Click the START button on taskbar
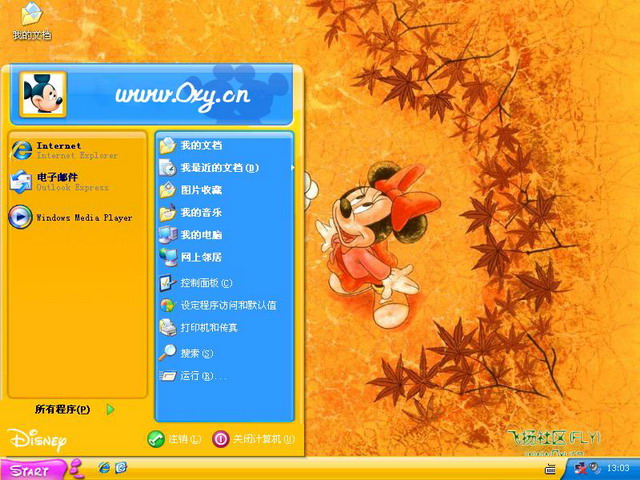The width and height of the screenshot is (640, 480). click(33, 470)
